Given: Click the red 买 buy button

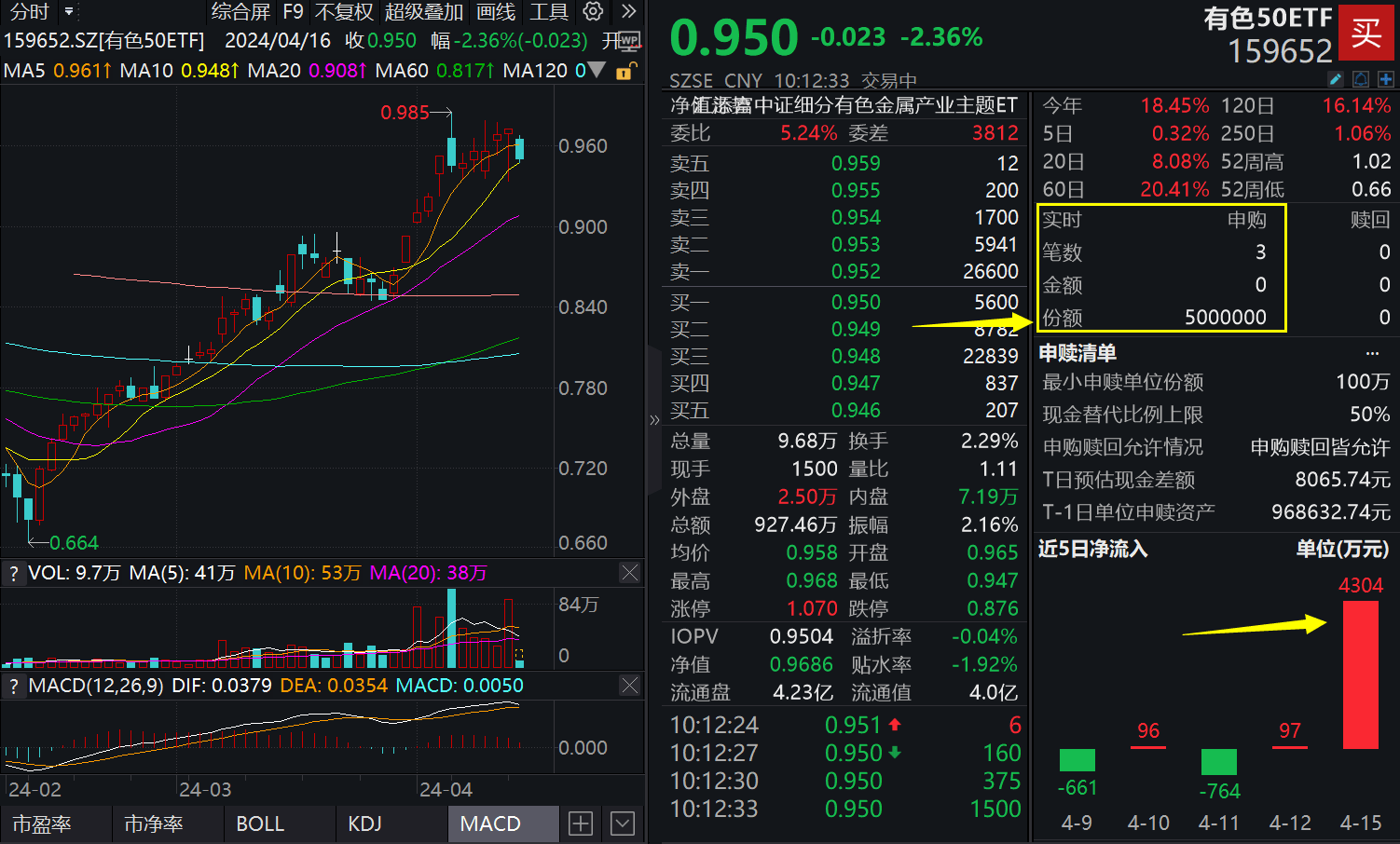Looking at the screenshot, I should pyautogui.click(x=1366, y=34).
